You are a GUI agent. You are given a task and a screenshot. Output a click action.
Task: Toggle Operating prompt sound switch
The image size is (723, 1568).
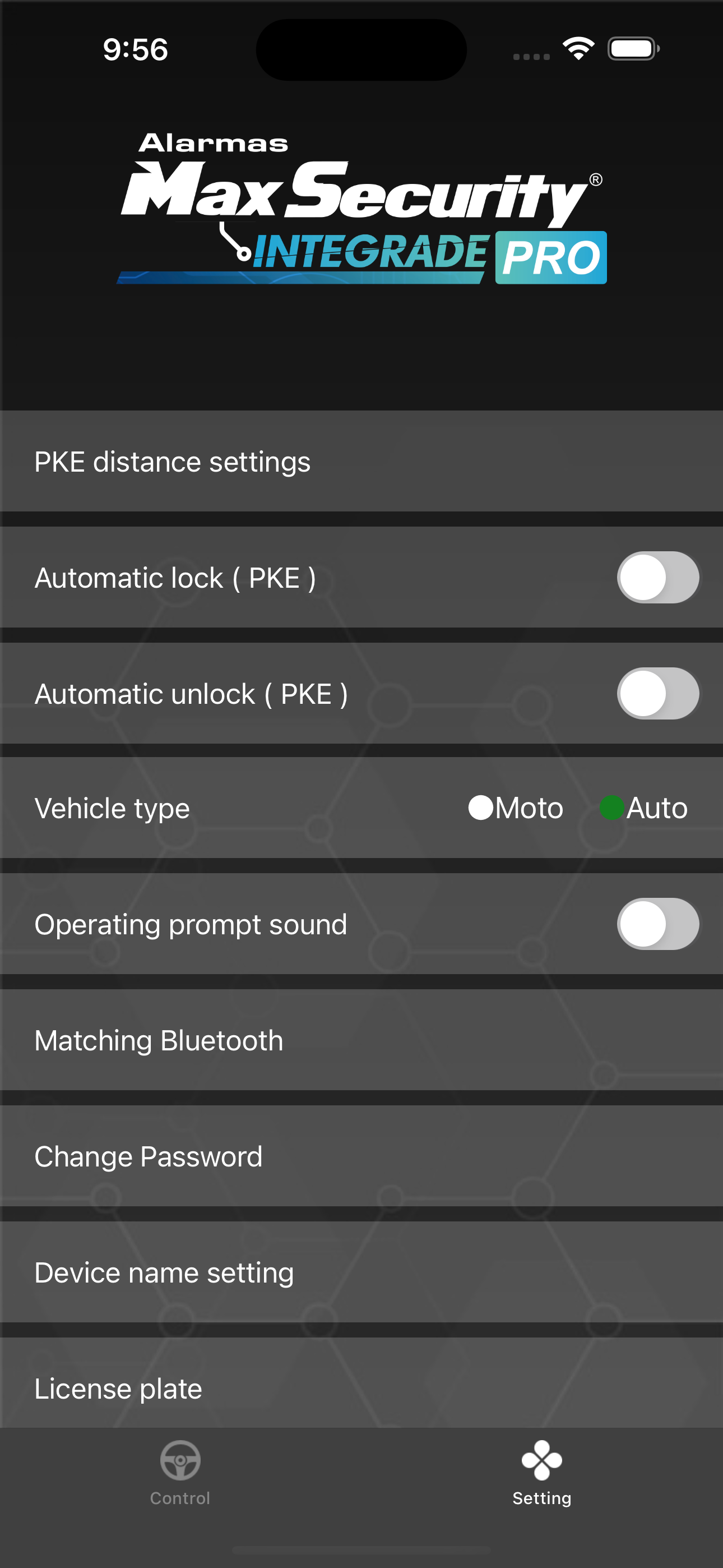tap(658, 924)
